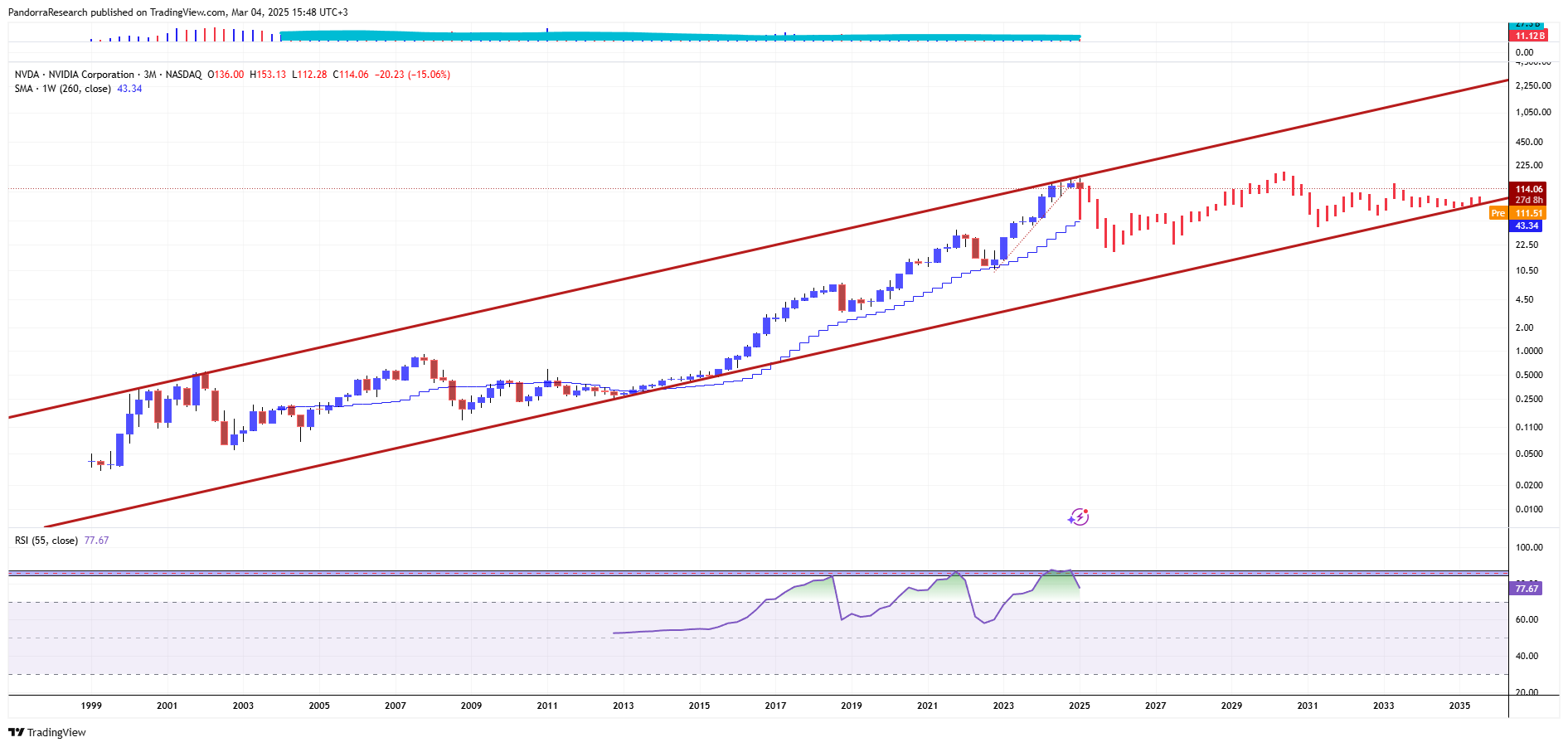Click the 0.2500 price axis label
The image size is (1568, 747).
[1529, 399]
